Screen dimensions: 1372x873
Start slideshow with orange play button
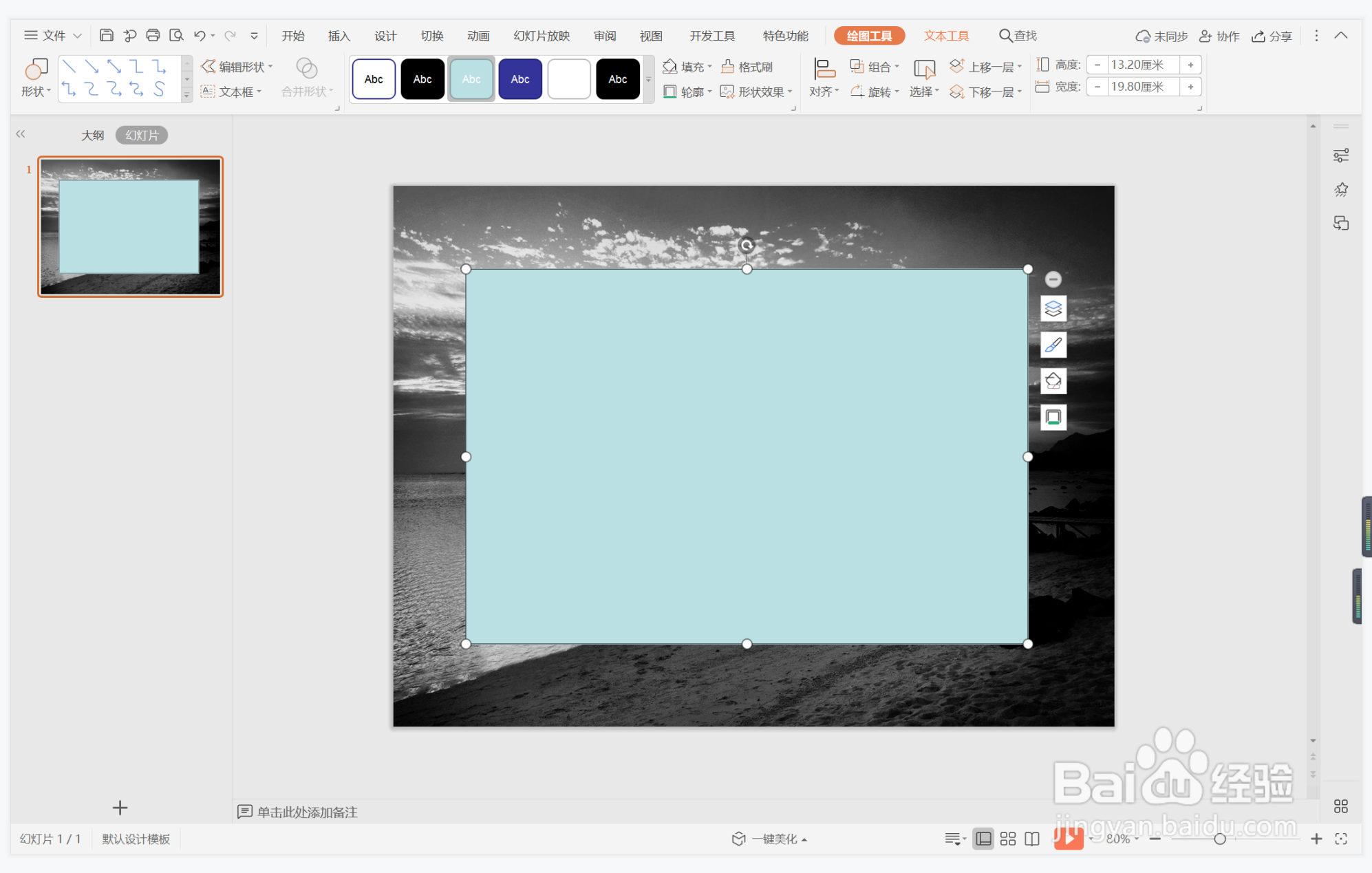click(1068, 838)
